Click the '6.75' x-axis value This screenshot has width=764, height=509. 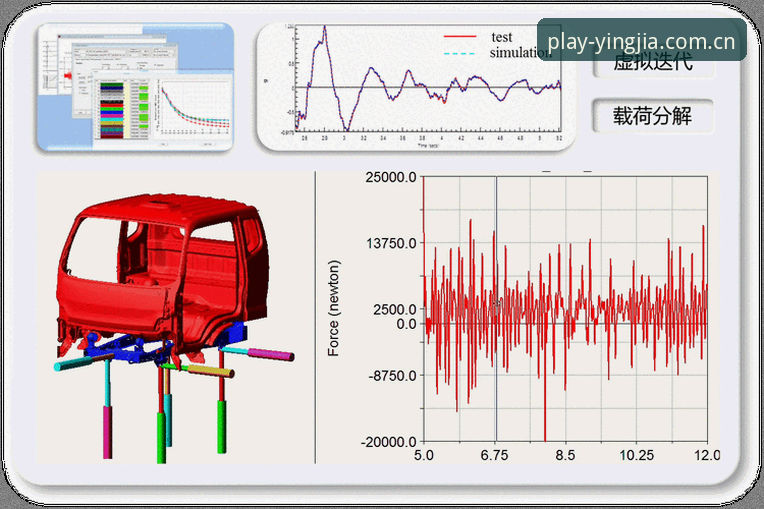[x=494, y=455]
